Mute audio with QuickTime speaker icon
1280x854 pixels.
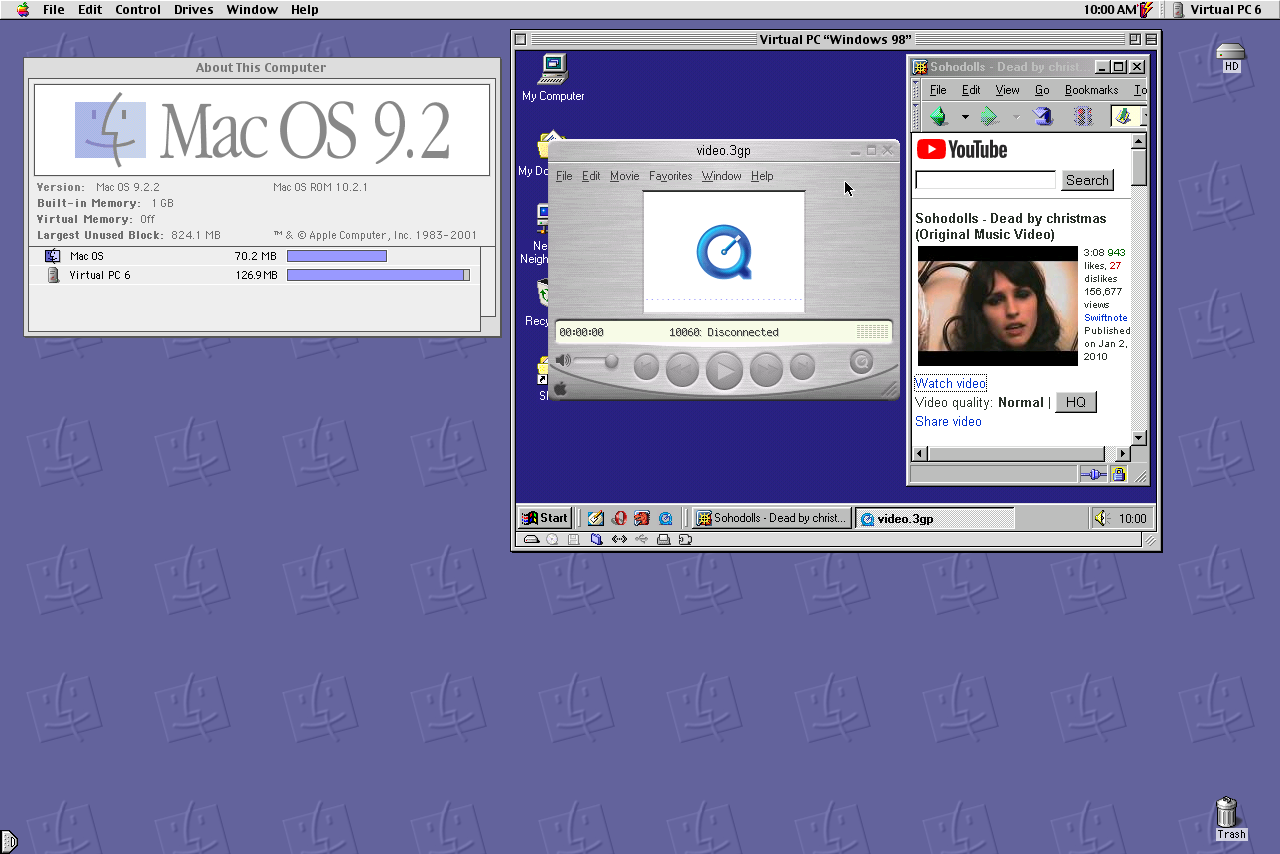coord(563,361)
